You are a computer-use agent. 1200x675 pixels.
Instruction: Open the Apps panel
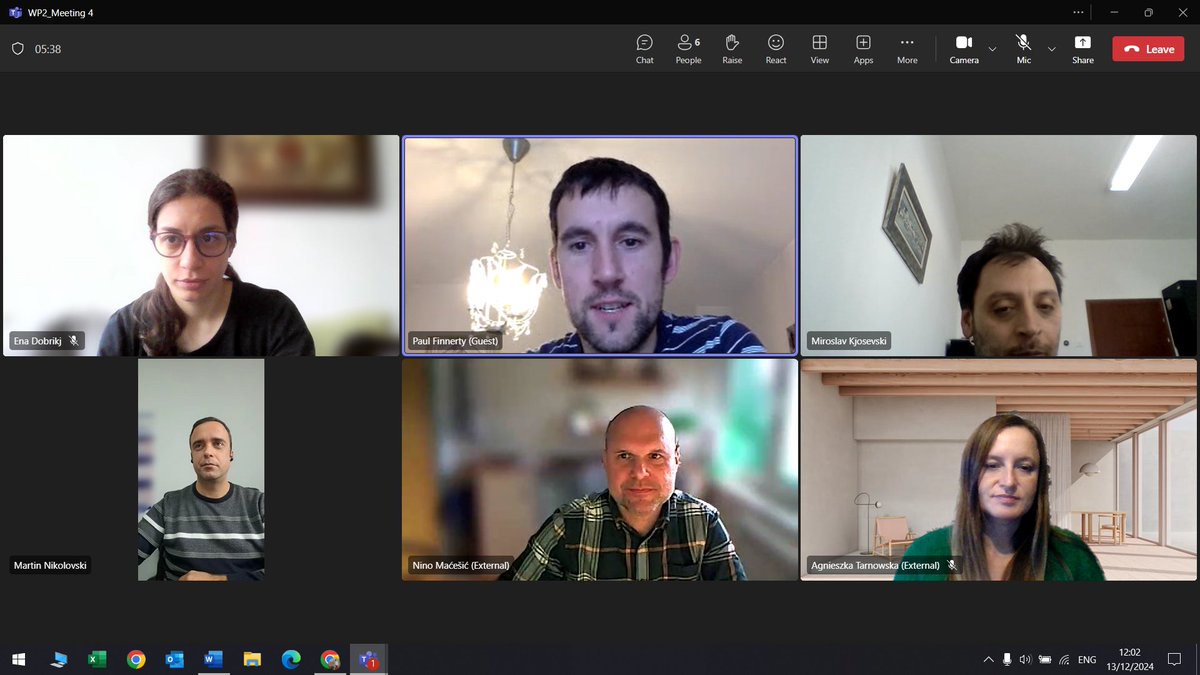tap(863, 48)
